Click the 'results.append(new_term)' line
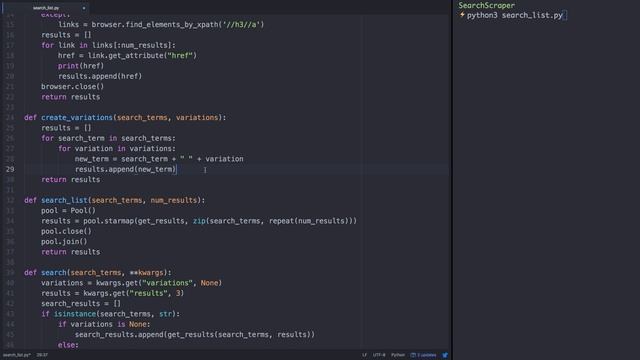Image resolution: width=640 pixels, height=360 pixels. click(x=125, y=169)
